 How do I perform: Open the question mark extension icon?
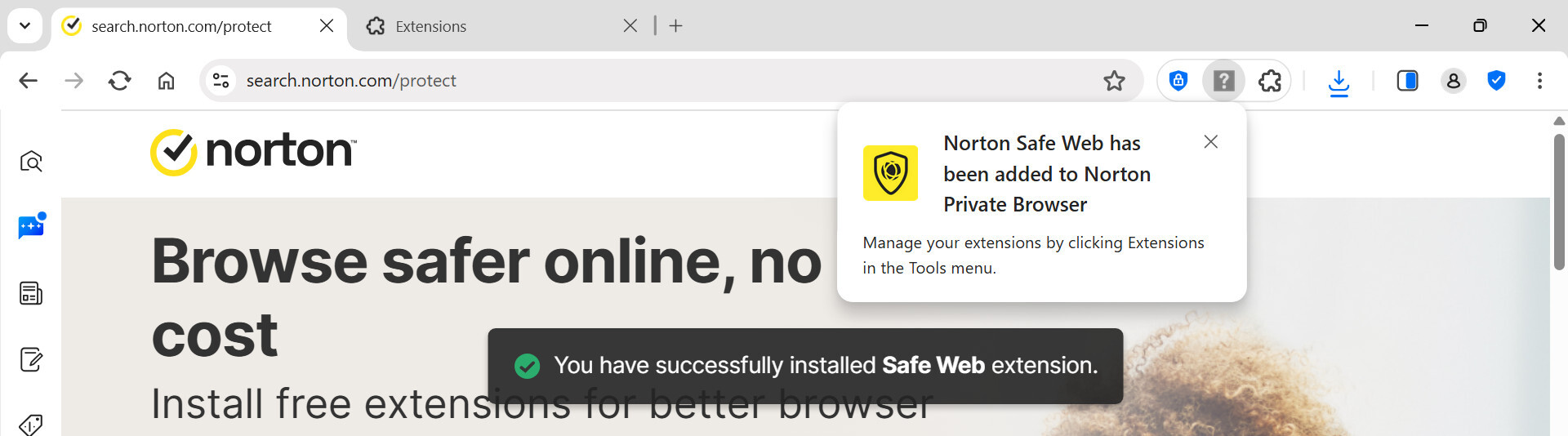(1223, 81)
